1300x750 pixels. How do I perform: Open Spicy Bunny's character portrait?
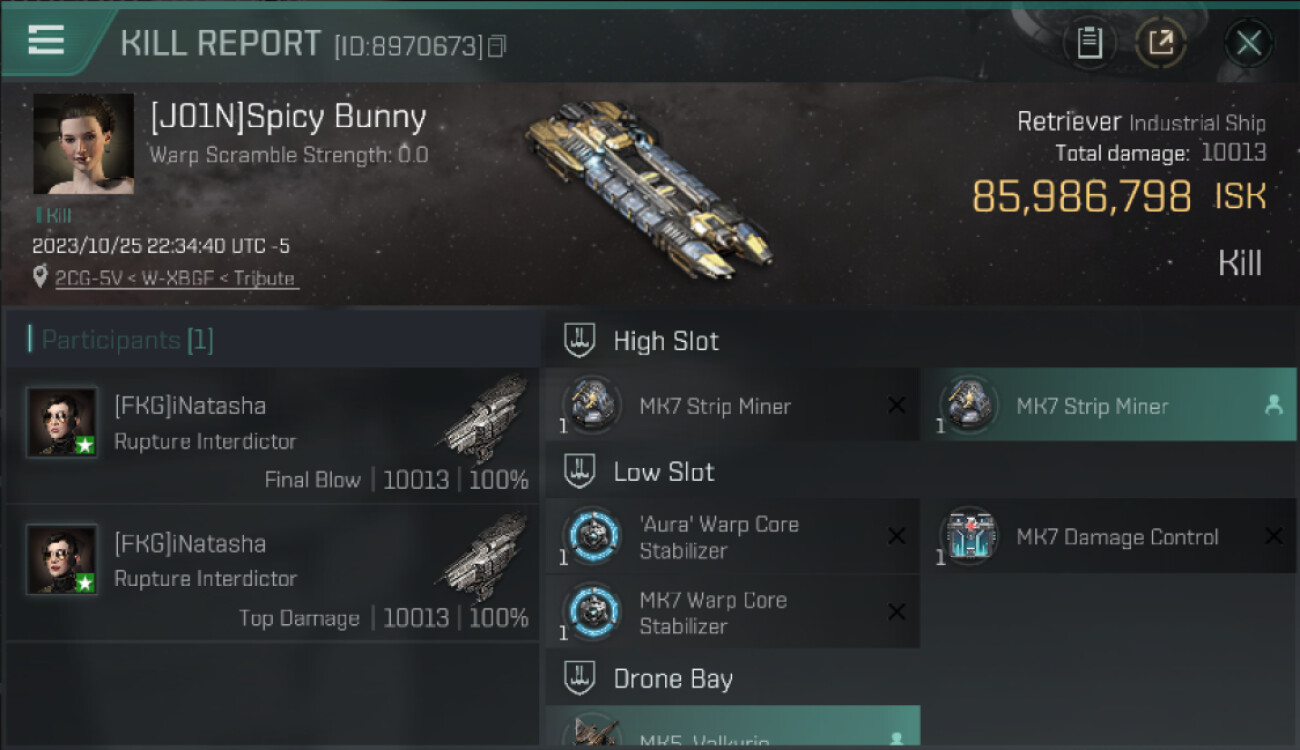[x=84, y=144]
